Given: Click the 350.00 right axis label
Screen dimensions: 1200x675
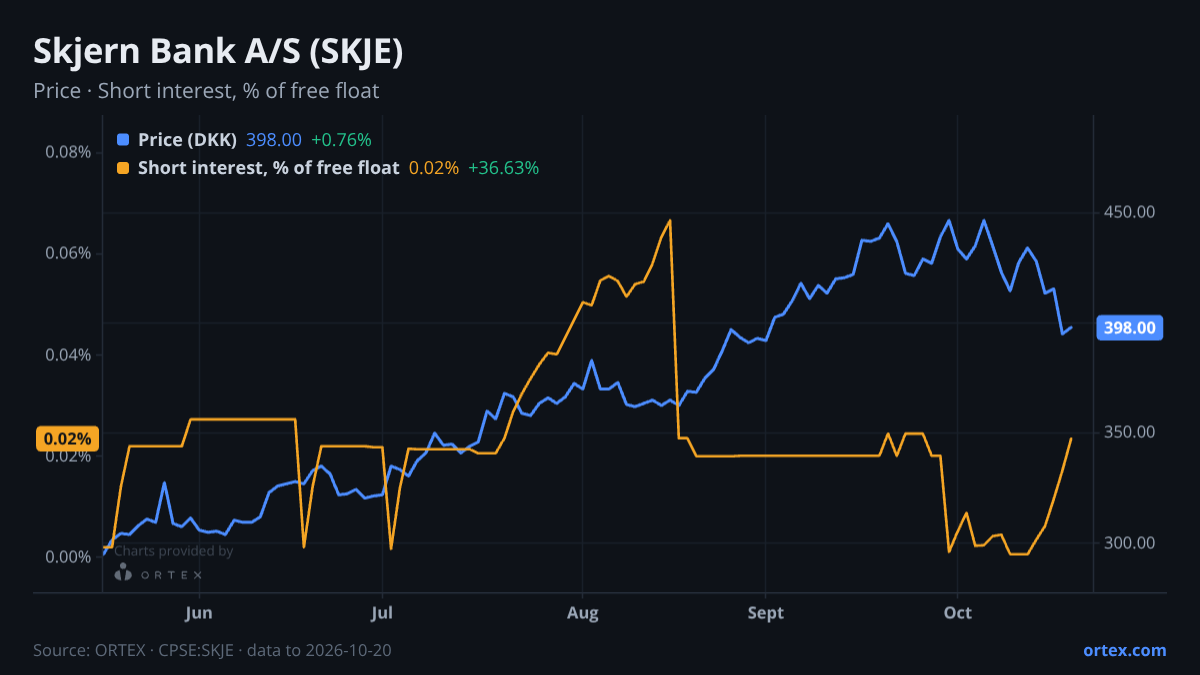Looking at the screenshot, I should (1130, 432).
